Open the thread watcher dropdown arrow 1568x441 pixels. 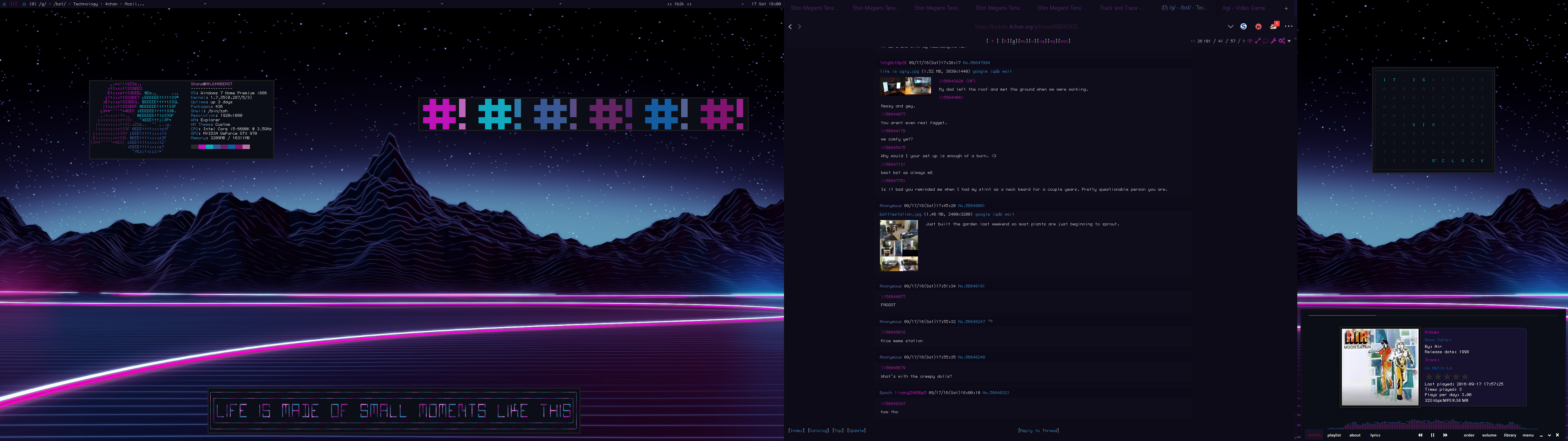[x=1289, y=41]
